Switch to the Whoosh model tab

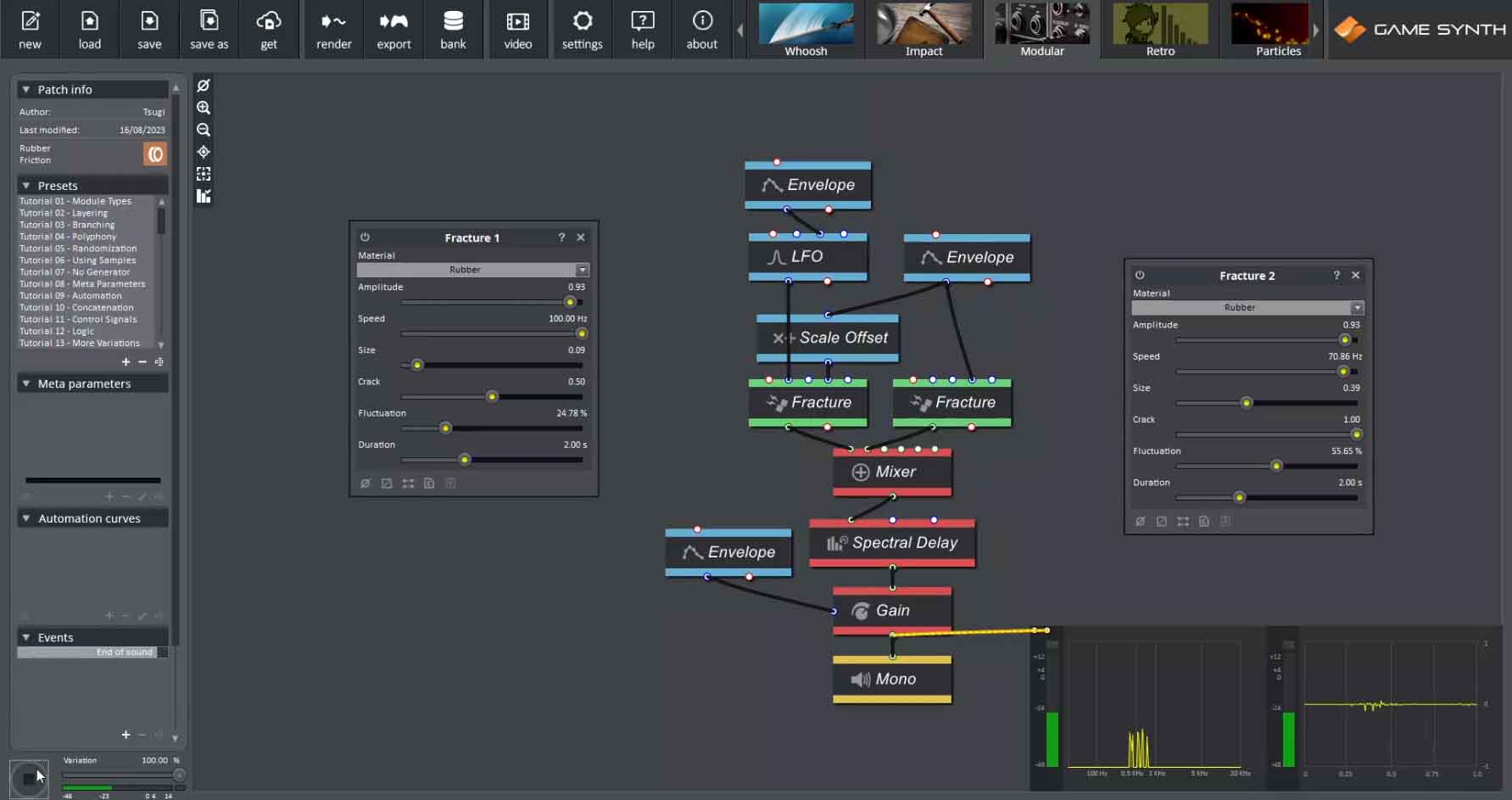[805, 29]
